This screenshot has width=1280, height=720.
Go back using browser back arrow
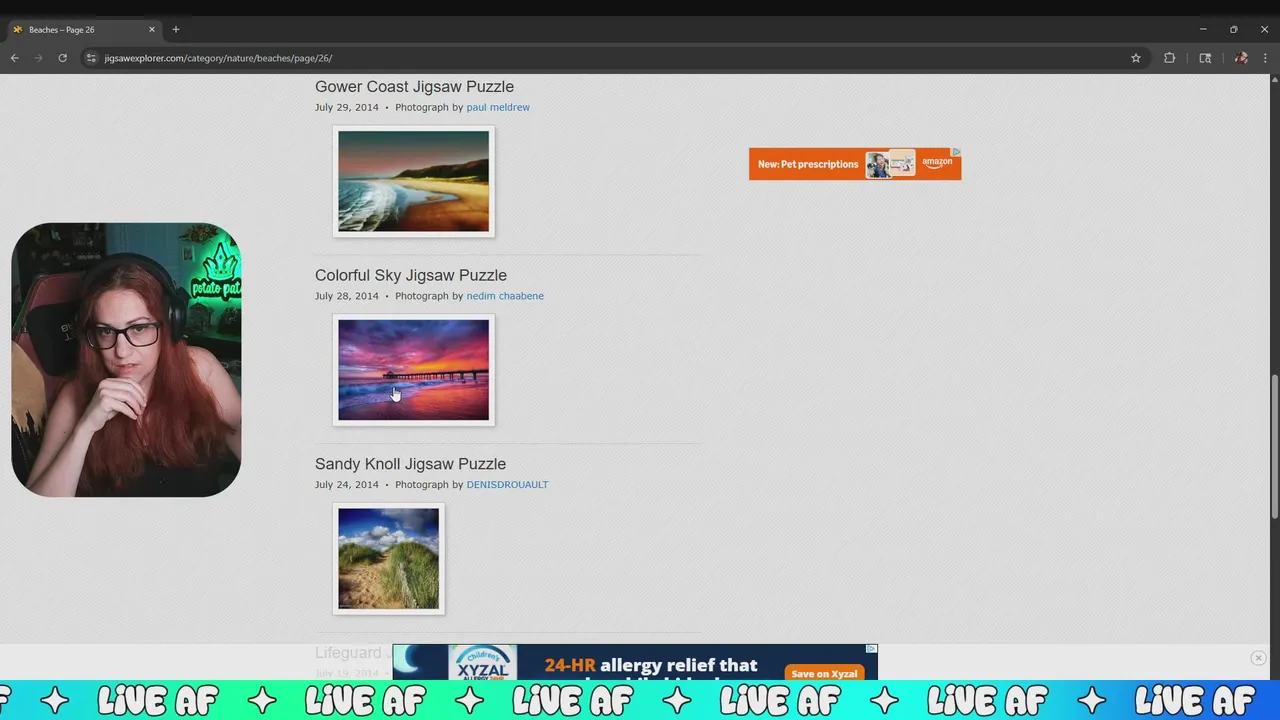[15, 58]
